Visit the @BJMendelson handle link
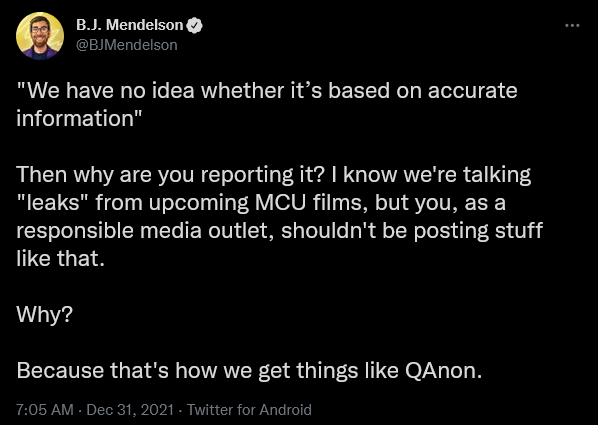This screenshot has height=425, width=598. point(127,45)
